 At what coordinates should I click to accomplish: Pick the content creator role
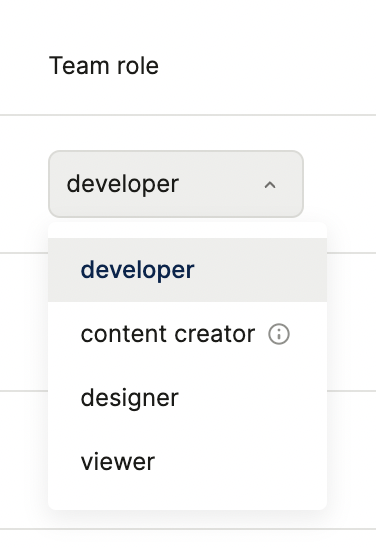pos(187,334)
